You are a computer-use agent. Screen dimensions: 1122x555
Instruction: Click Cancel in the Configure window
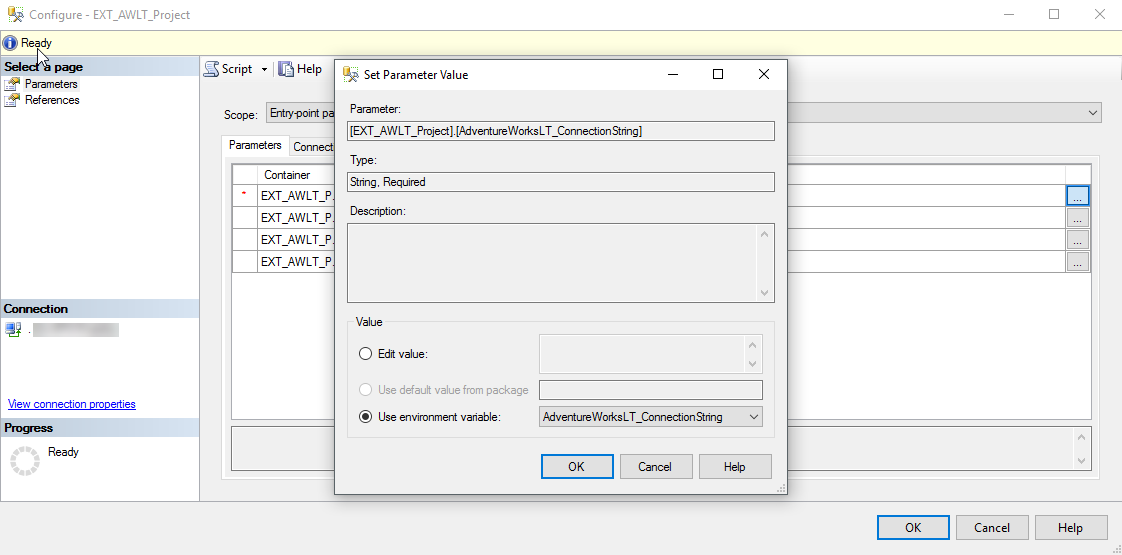(992, 528)
